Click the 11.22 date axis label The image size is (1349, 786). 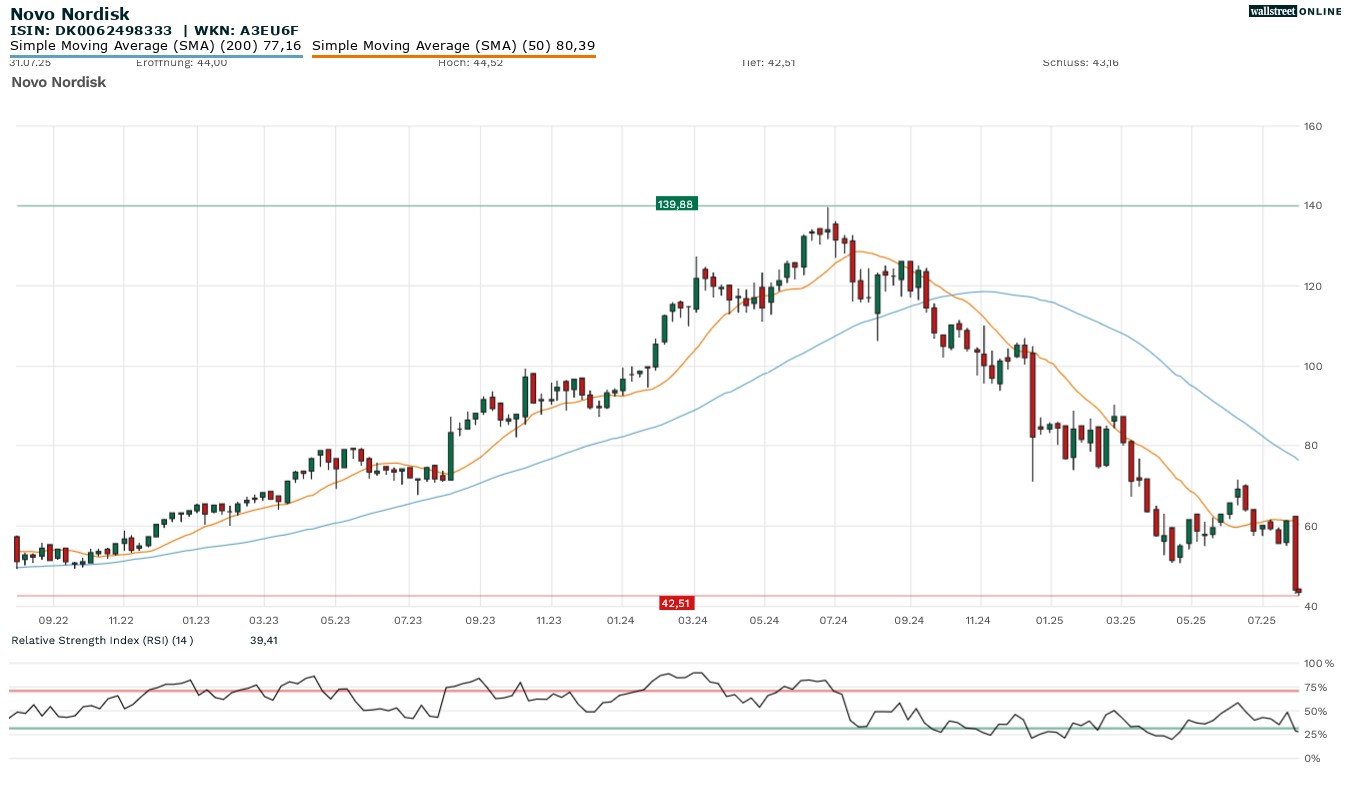121,621
